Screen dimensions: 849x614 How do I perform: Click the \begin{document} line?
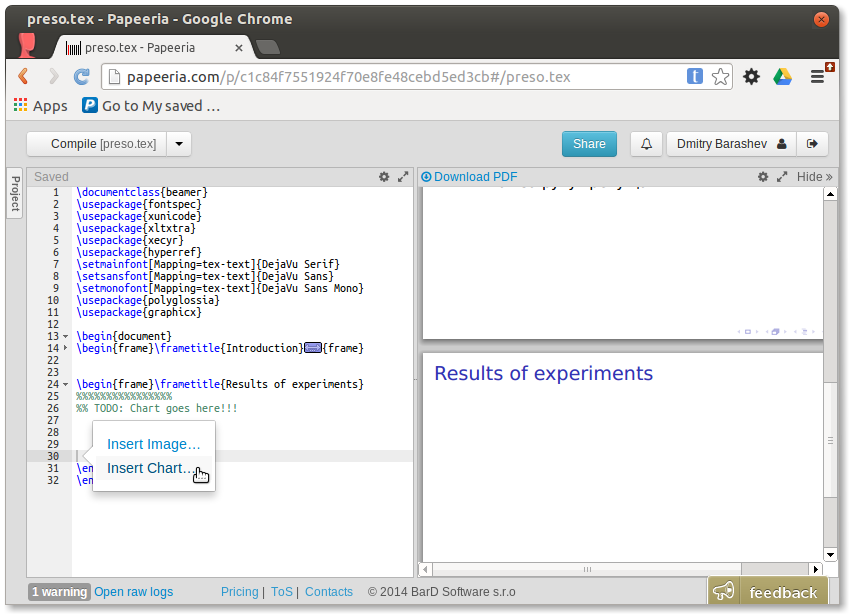(124, 336)
